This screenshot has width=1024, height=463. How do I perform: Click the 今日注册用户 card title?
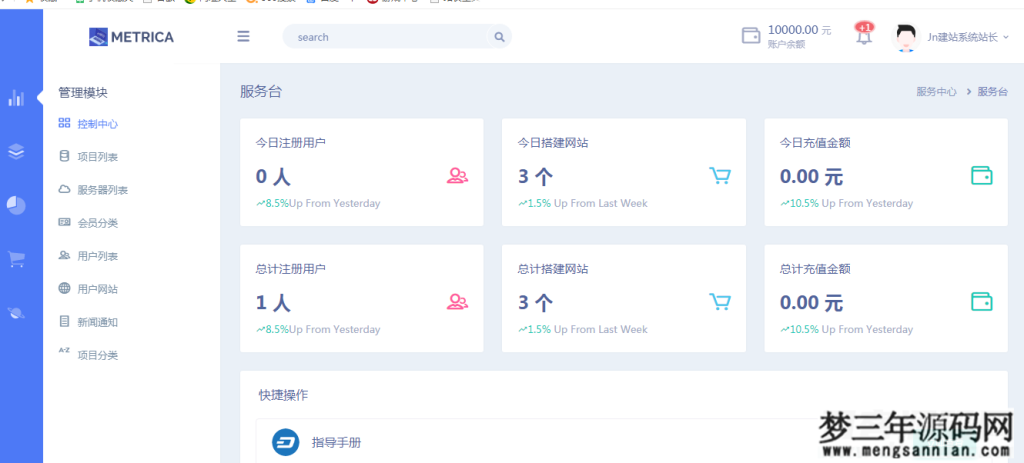[x=291, y=143]
